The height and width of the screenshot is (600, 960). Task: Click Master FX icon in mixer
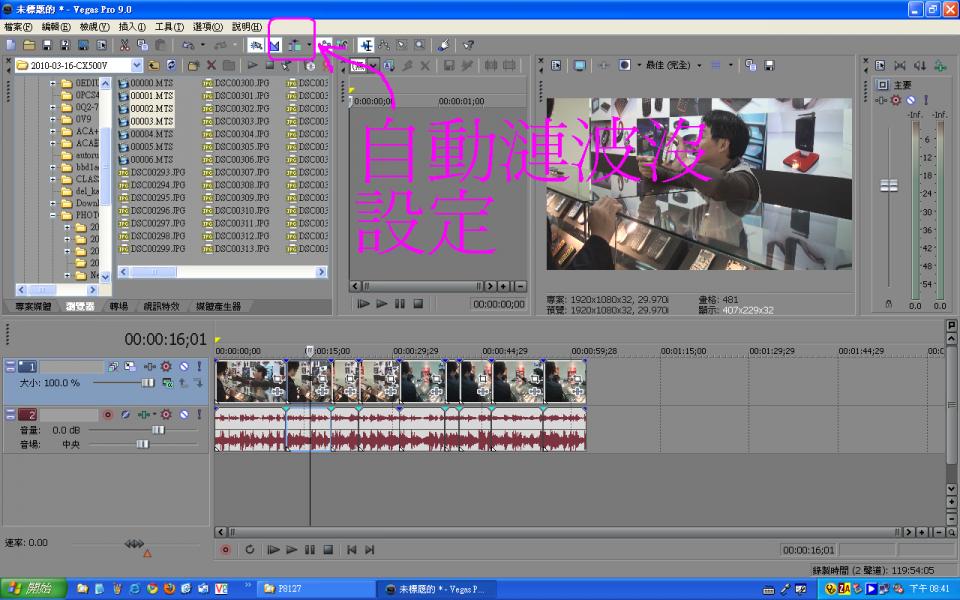pyautogui.click(x=896, y=100)
